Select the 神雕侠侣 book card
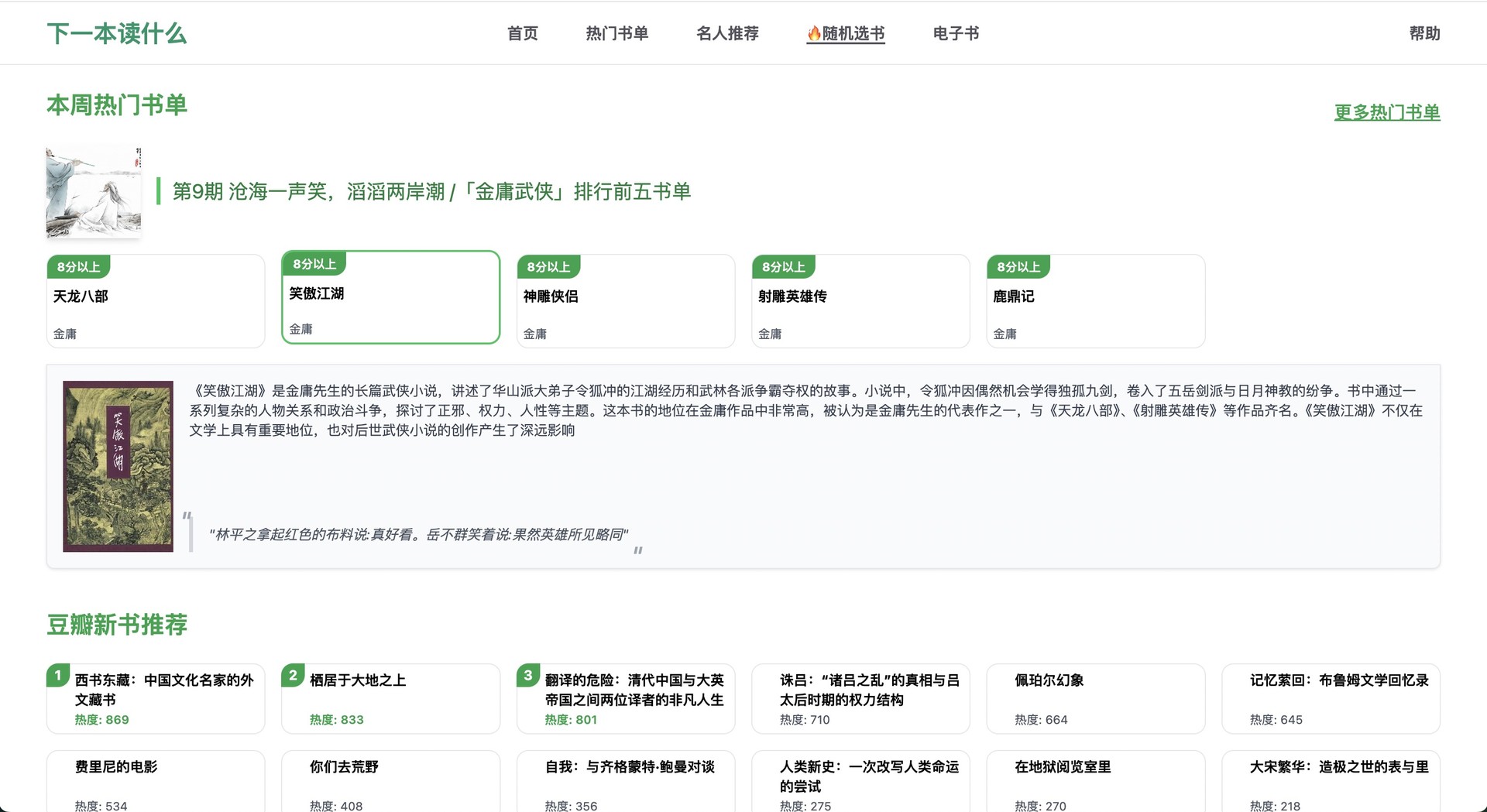Image resolution: width=1487 pixels, height=812 pixels. (625, 301)
